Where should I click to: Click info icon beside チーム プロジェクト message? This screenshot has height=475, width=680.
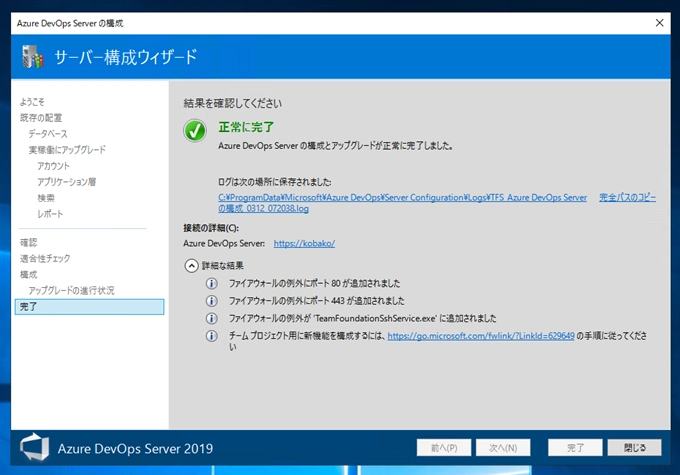[211, 336]
